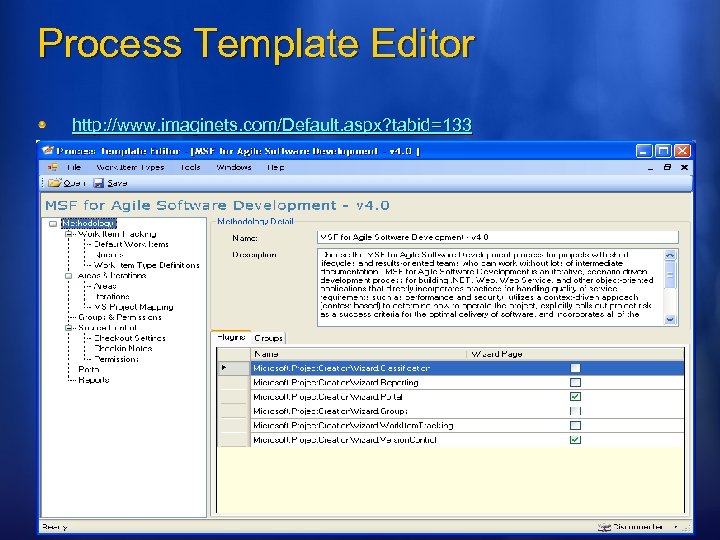This screenshot has width=720, height=540.
Task: Click the Save floppy disk icon
Action: point(99,183)
